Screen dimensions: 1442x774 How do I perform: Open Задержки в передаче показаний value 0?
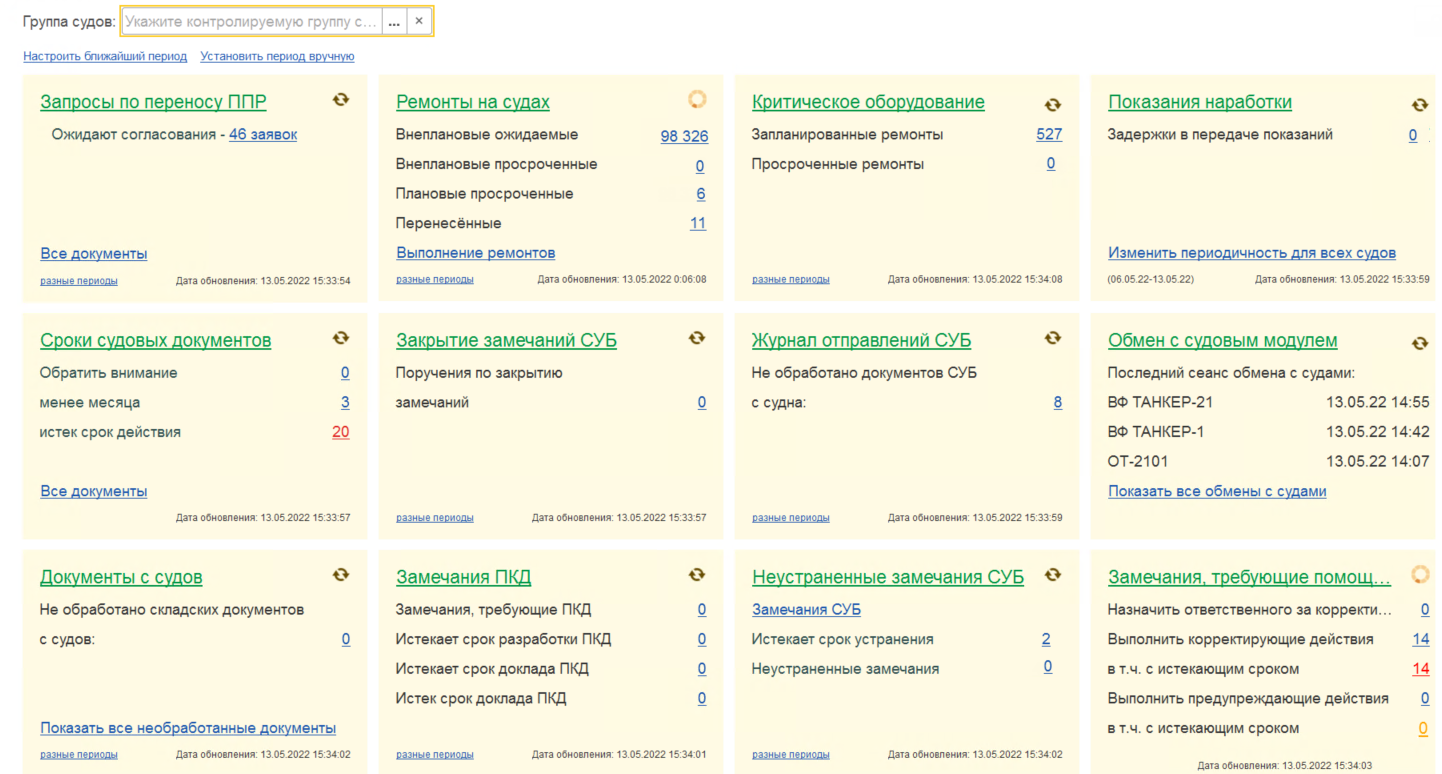1413,136
